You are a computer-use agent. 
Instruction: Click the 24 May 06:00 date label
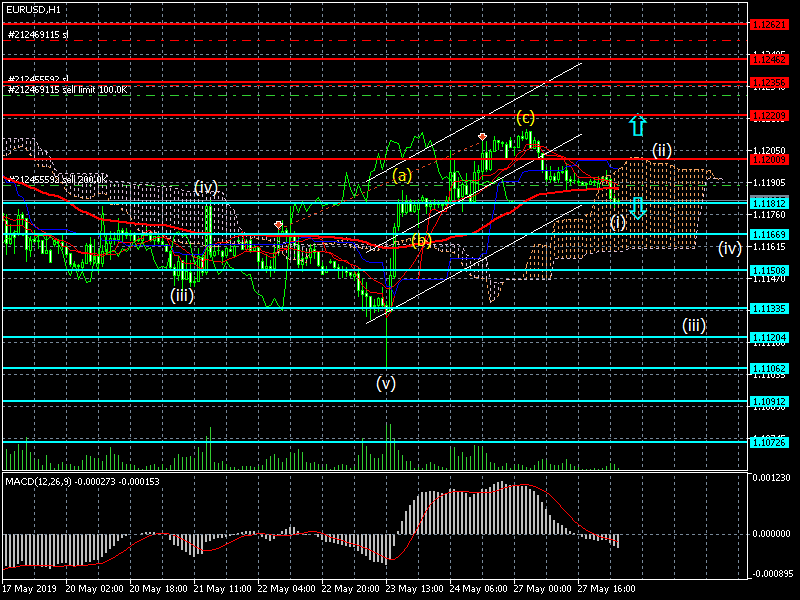(x=479, y=589)
